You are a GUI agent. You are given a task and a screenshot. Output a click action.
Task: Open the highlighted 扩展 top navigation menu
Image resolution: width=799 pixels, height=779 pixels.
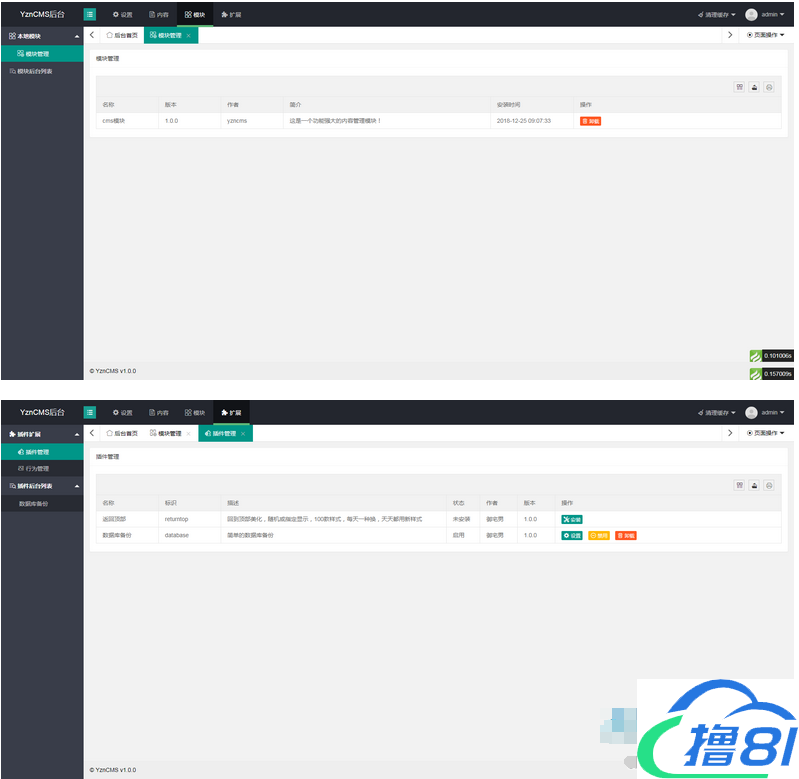click(x=232, y=412)
